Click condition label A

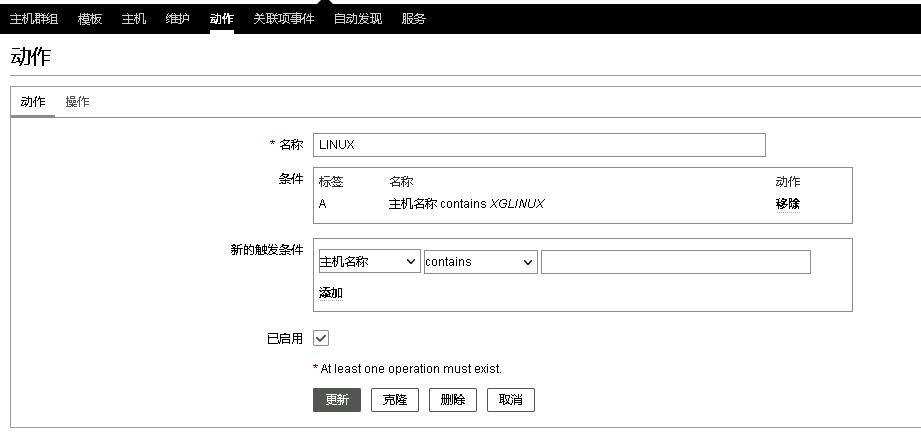(x=322, y=205)
